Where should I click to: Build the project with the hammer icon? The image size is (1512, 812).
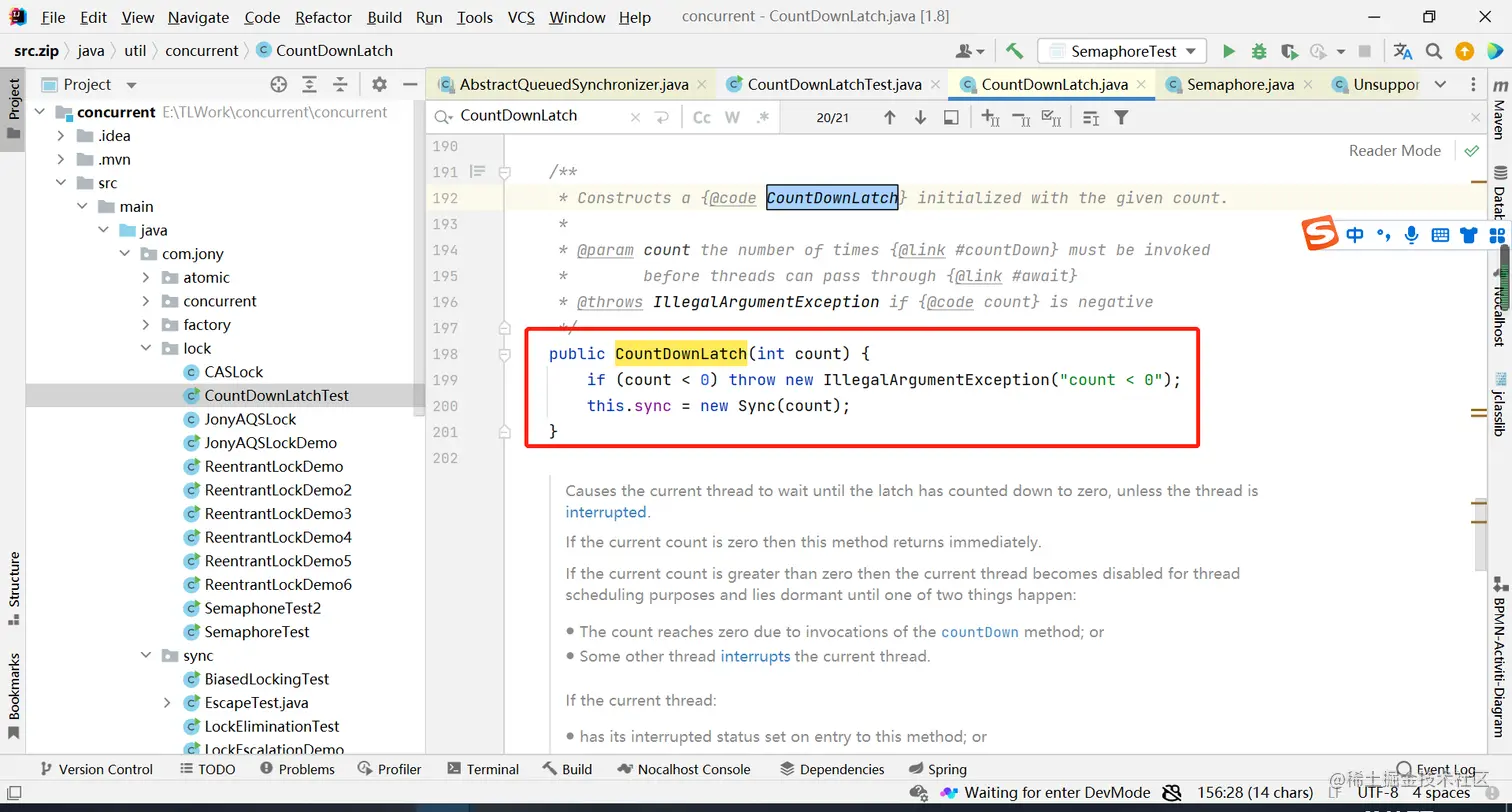pos(1014,51)
